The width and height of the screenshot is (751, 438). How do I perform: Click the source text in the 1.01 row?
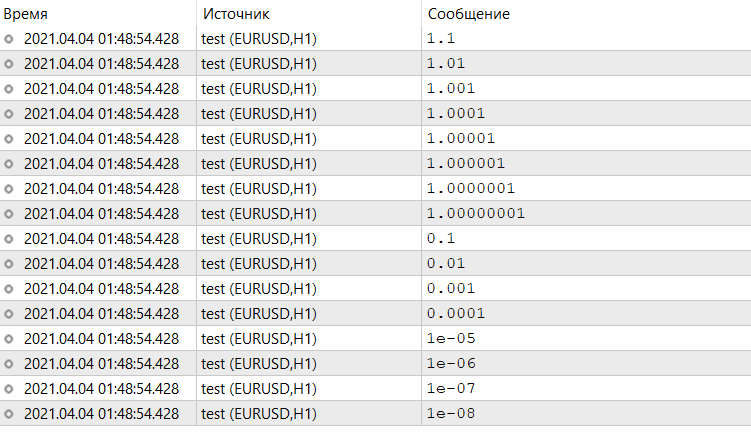259,64
